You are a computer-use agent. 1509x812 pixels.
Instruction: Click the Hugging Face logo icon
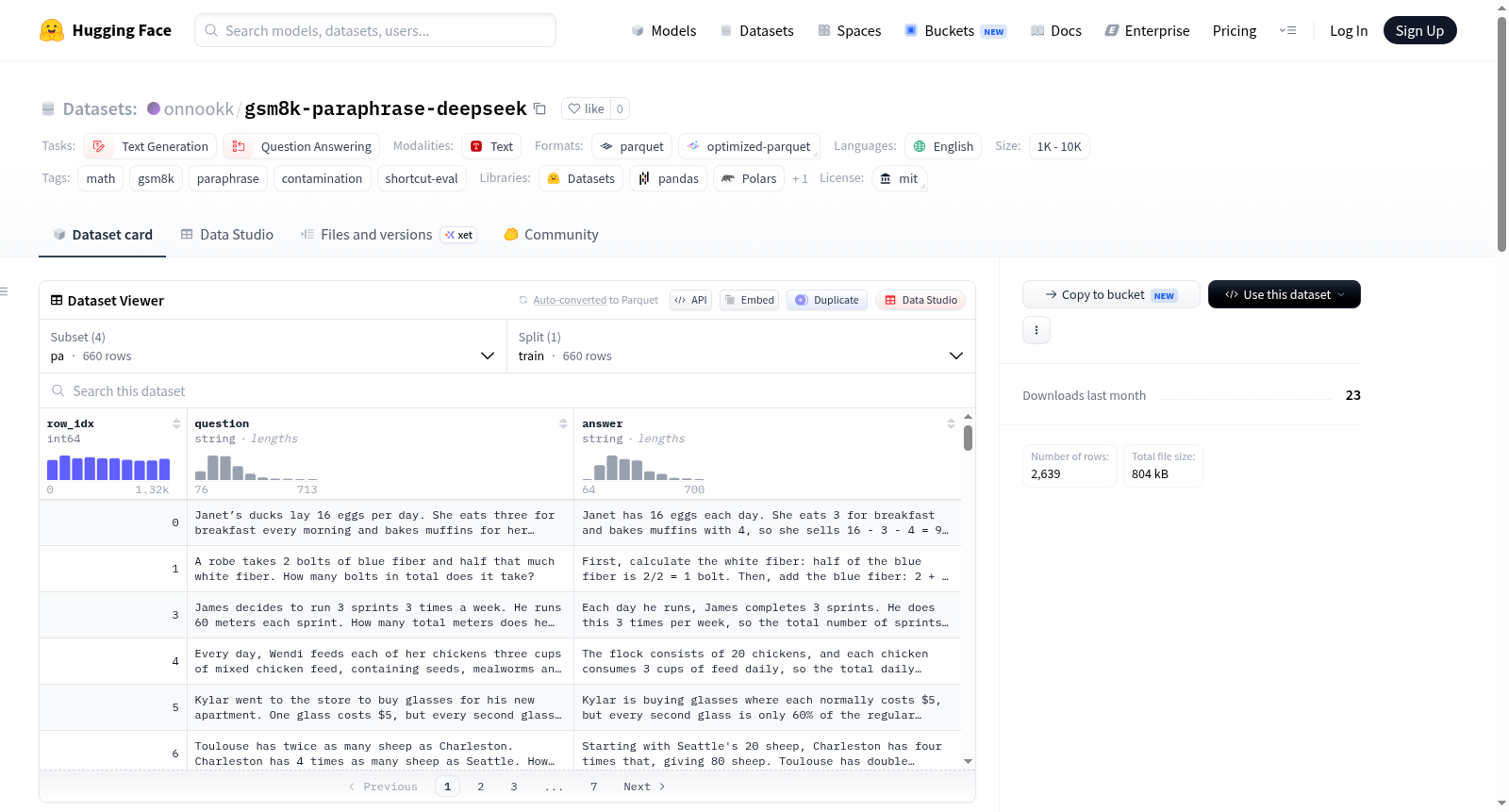point(52,30)
